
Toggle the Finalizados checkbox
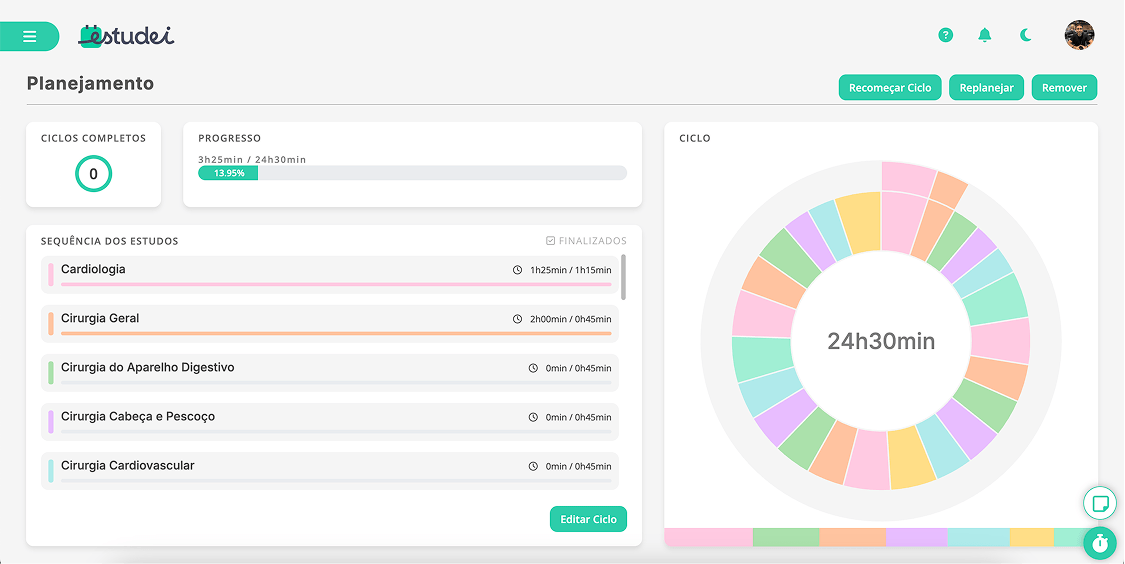point(551,241)
